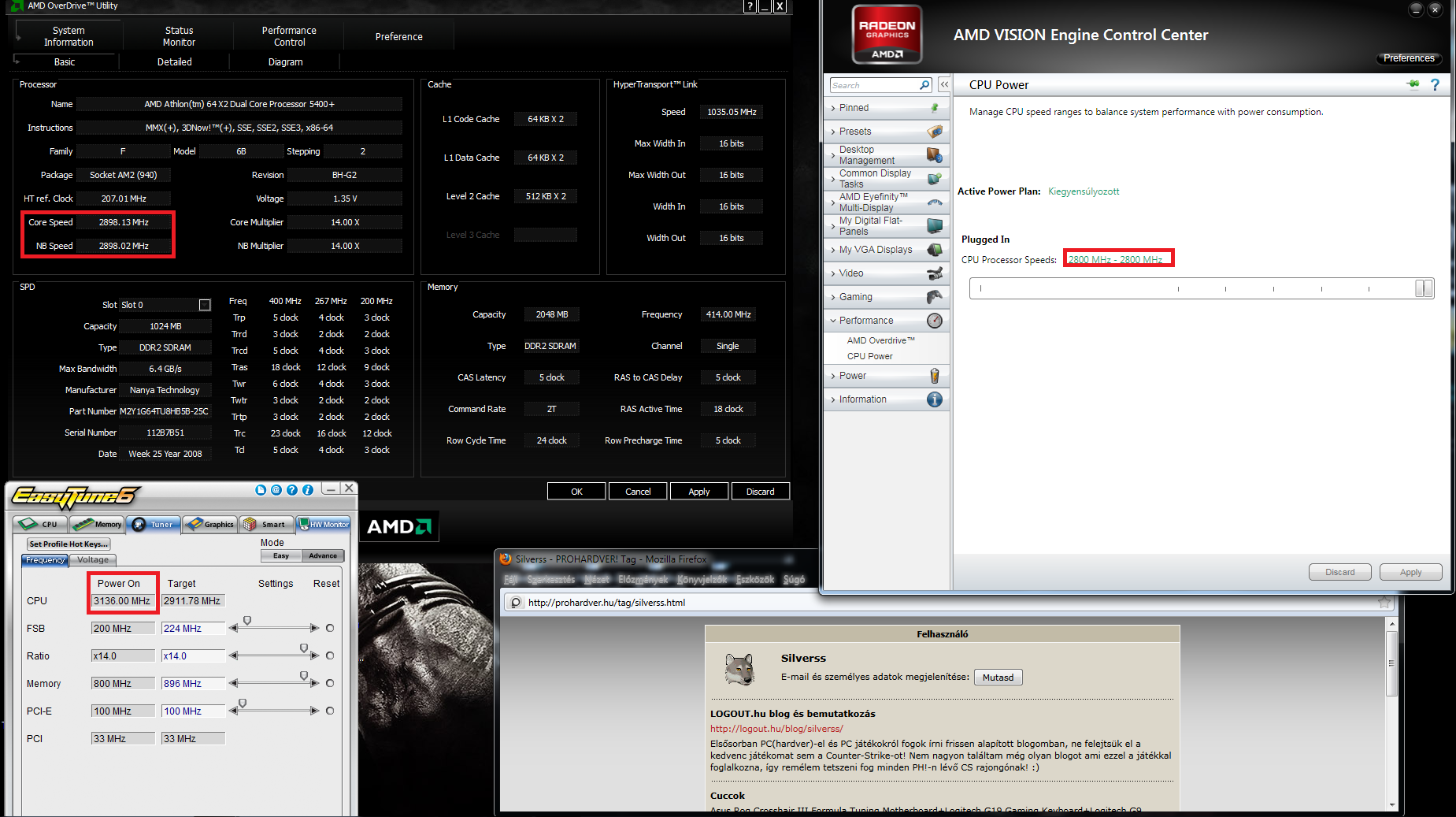Click the Silverss wolf avatar image
1456x817 pixels.
click(739, 669)
